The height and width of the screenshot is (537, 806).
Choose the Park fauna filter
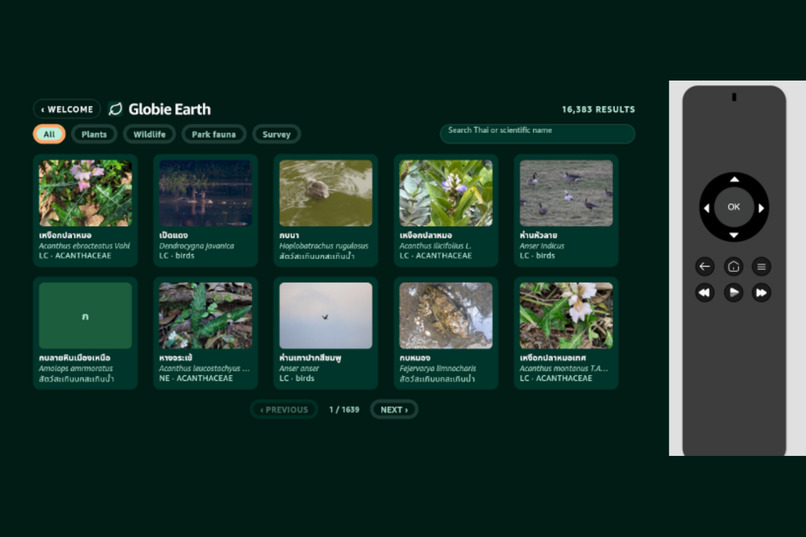[214, 134]
